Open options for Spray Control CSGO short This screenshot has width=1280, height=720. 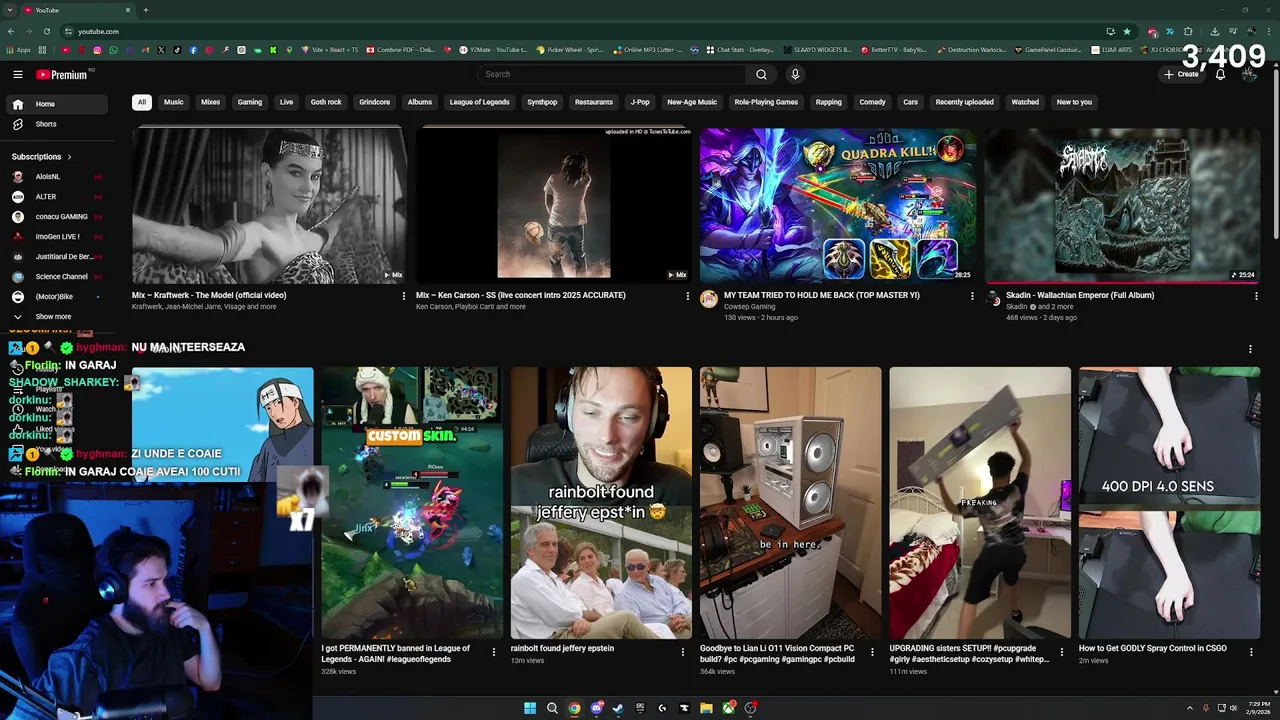tap(1251, 652)
